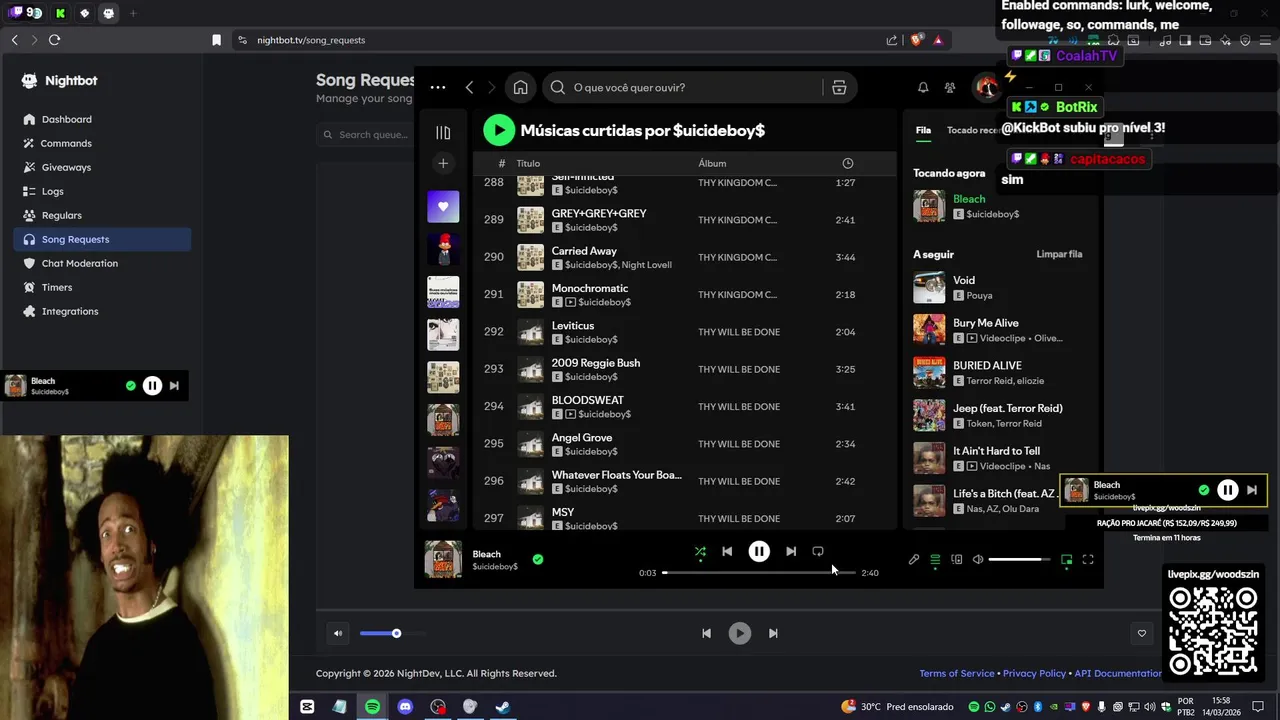The width and height of the screenshot is (1280, 720).
Task: Select queued song 'It Ain't Hard to Tell'
Action: pyautogui.click(x=999, y=458)
